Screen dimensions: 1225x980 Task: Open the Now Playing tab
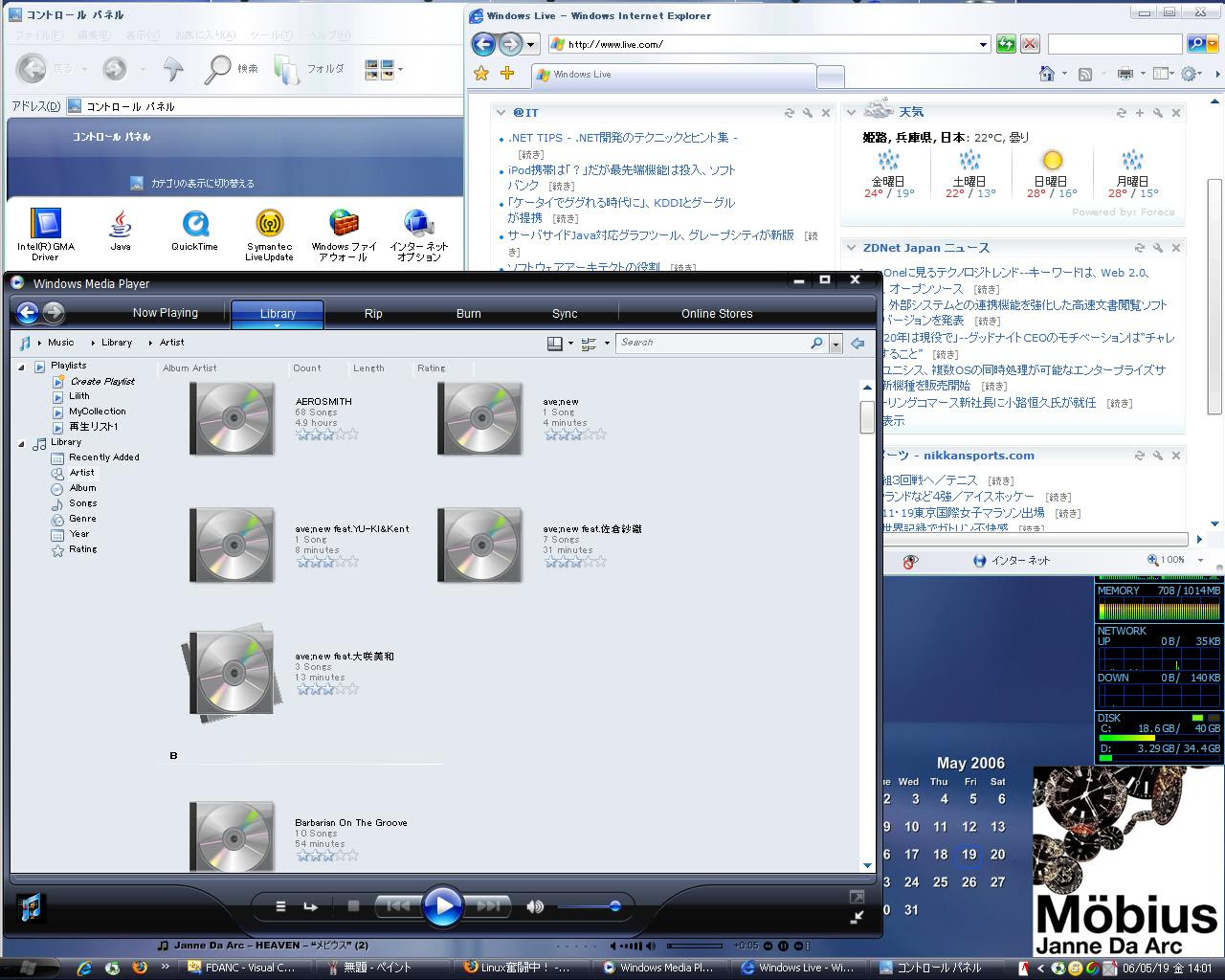166,313
